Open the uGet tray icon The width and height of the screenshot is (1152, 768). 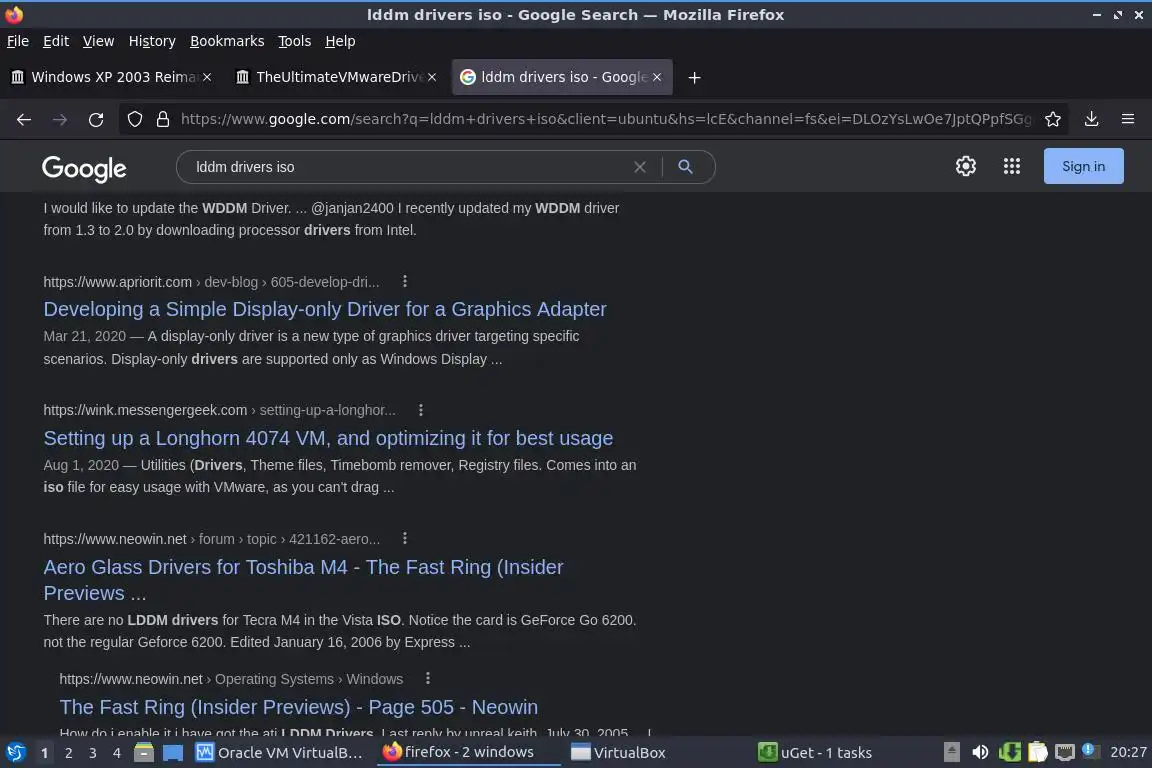coord(1009,752)
